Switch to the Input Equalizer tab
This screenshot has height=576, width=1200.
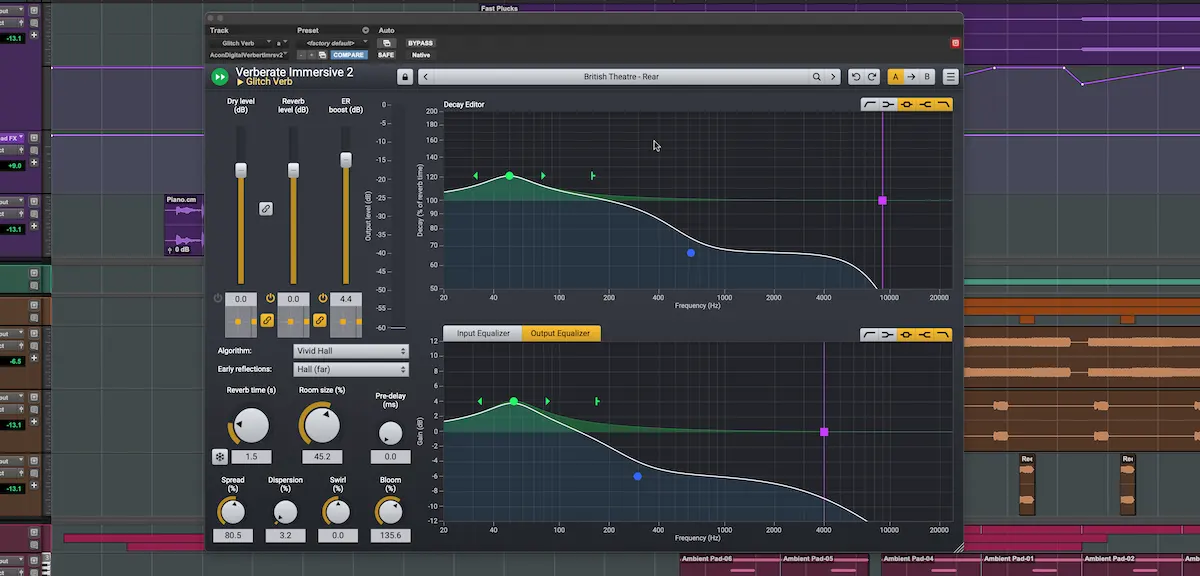(483, 333)
